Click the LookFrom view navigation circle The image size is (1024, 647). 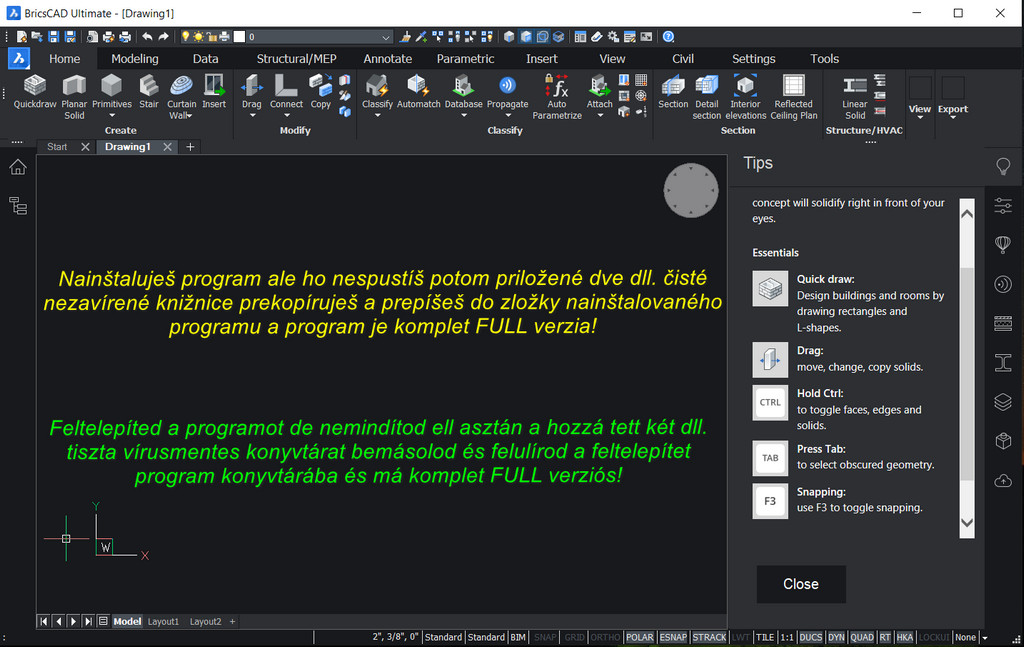pyautogui.click(x=690, y=191)
